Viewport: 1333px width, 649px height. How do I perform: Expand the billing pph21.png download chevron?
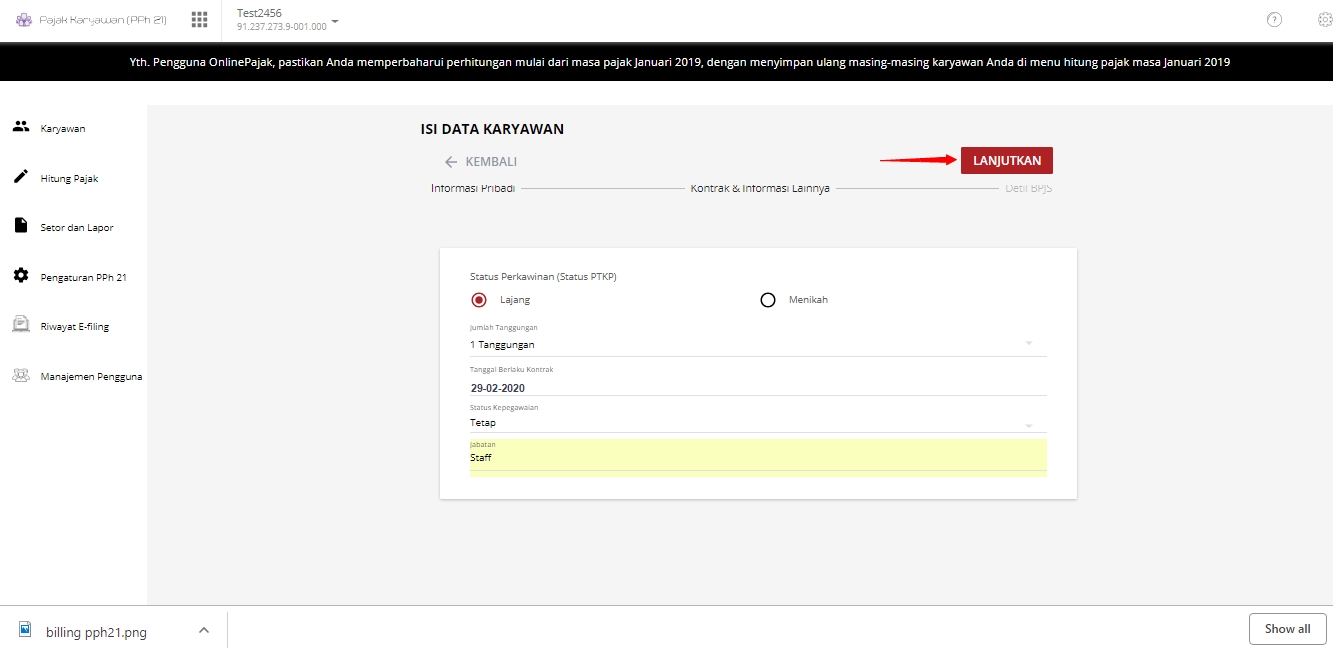coord(204,630)
